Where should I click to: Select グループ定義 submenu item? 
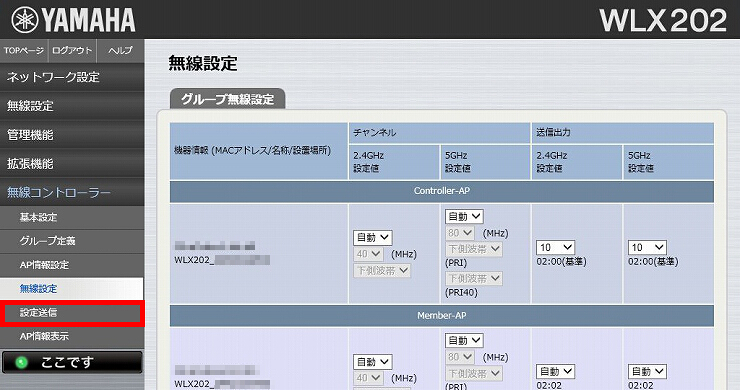tap(72, 241)
